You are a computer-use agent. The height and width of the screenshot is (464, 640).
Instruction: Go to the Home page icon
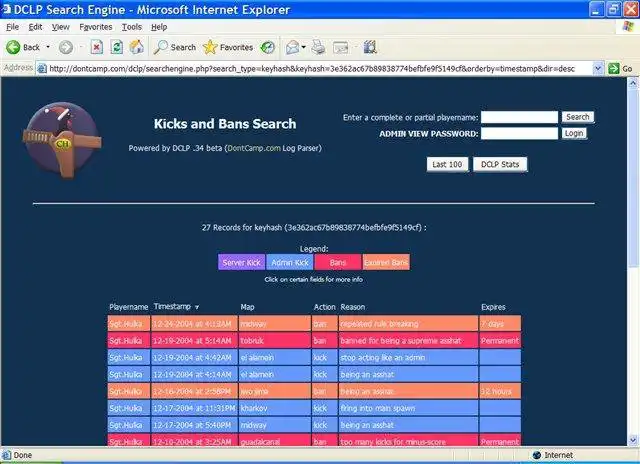137,47
